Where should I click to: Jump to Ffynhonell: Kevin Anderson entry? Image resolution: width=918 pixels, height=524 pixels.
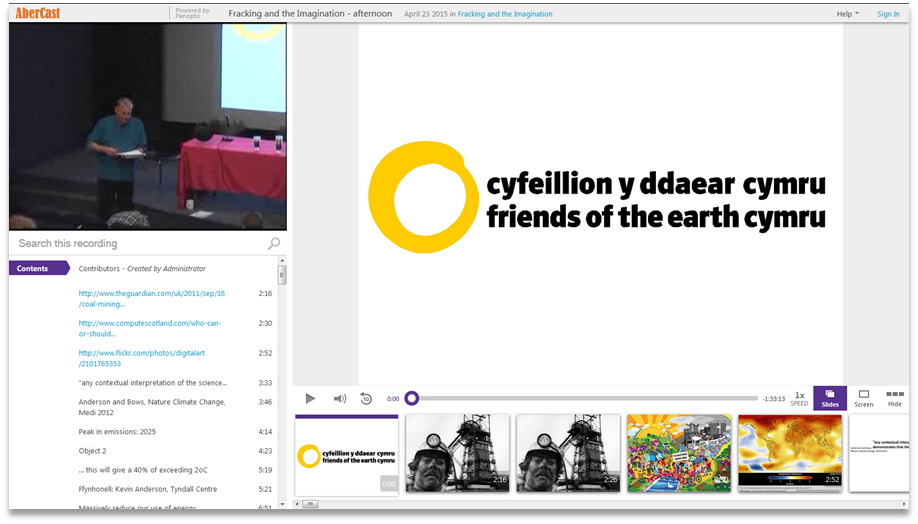click(148, 489)
